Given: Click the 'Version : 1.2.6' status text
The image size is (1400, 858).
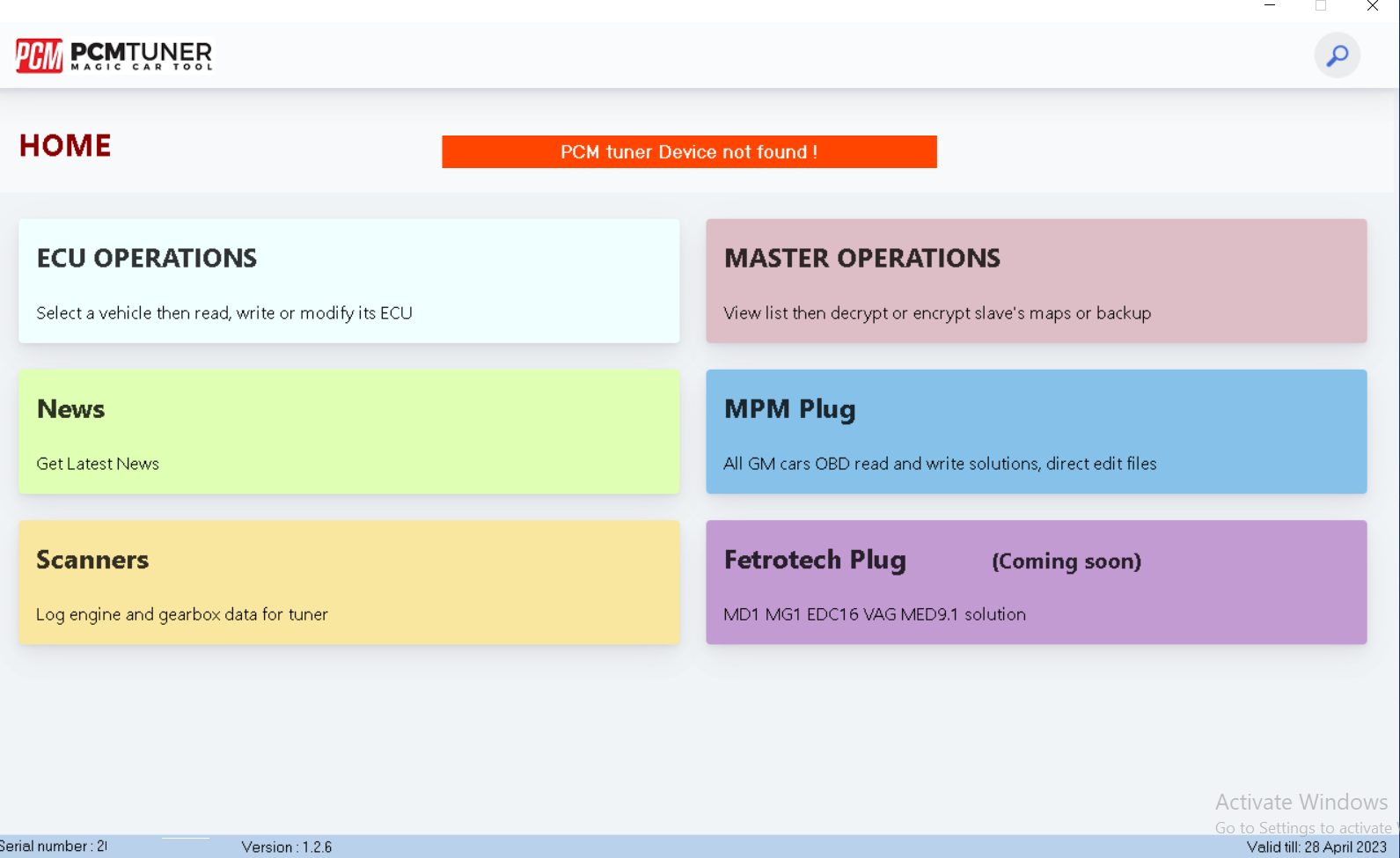Looking at the screenshot, I should pos(287,847).
